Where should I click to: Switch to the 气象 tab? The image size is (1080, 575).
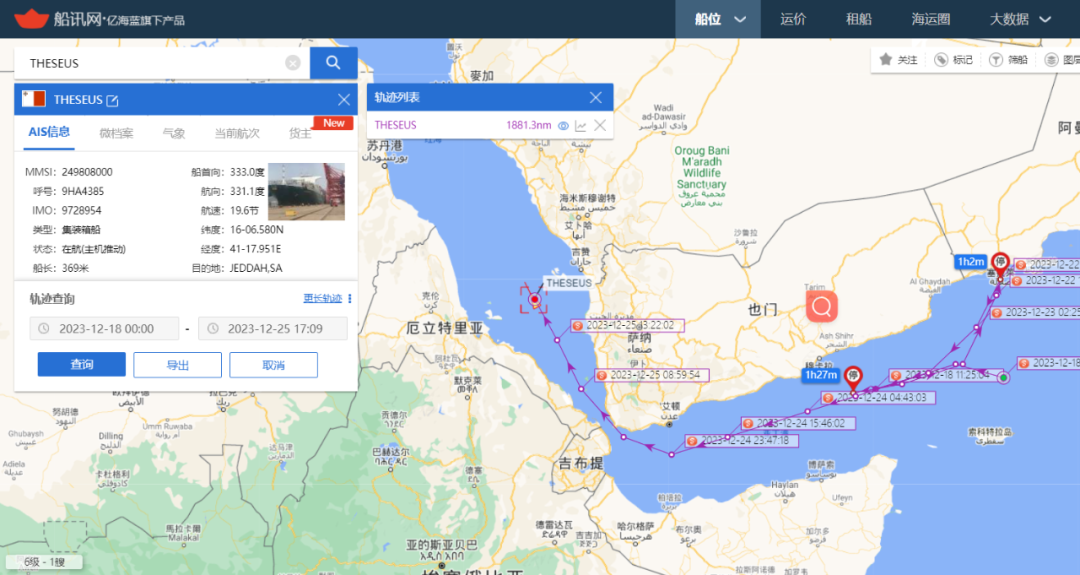(173, 133)
